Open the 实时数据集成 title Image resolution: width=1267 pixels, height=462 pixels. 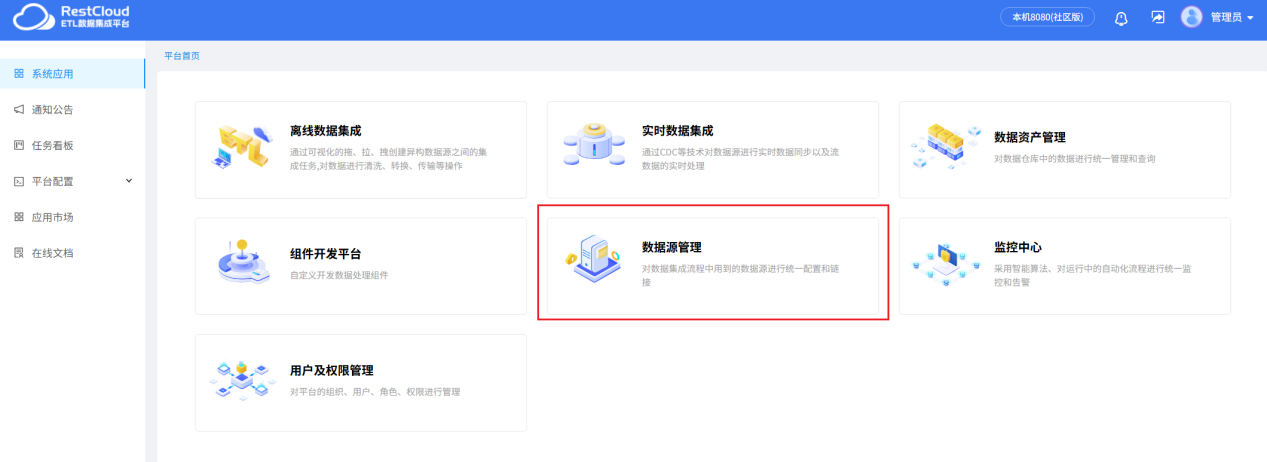click(x=677, y=130)
